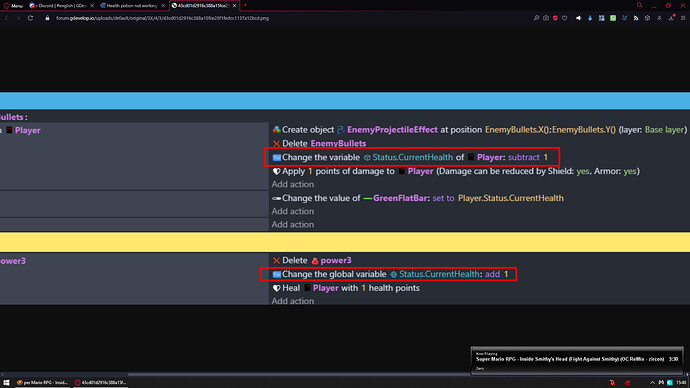690x388 pixels.
Task: Show hidden system tray icons
Action: point(652,383)
